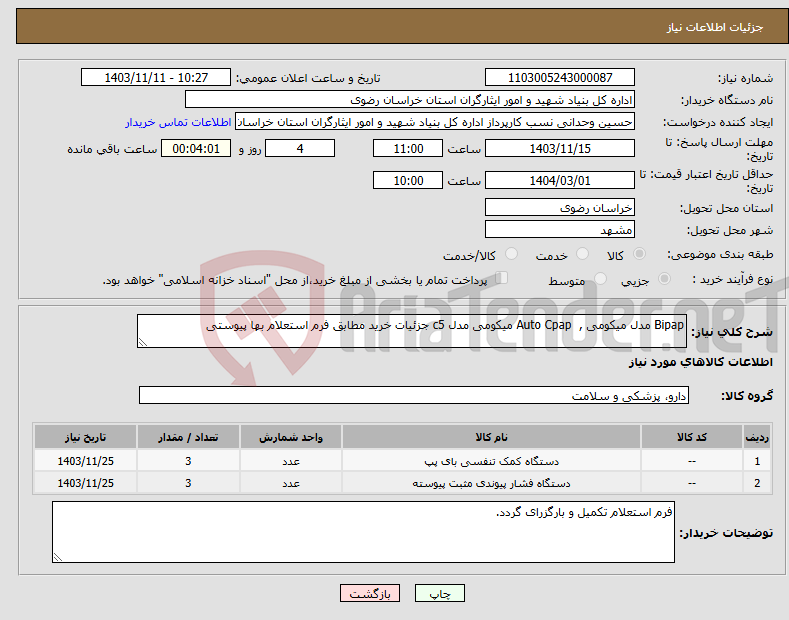Click the جزئیات اطلاعات نیاز page header
The height and width of the screenshot is (620, 789).
(715, 27)
